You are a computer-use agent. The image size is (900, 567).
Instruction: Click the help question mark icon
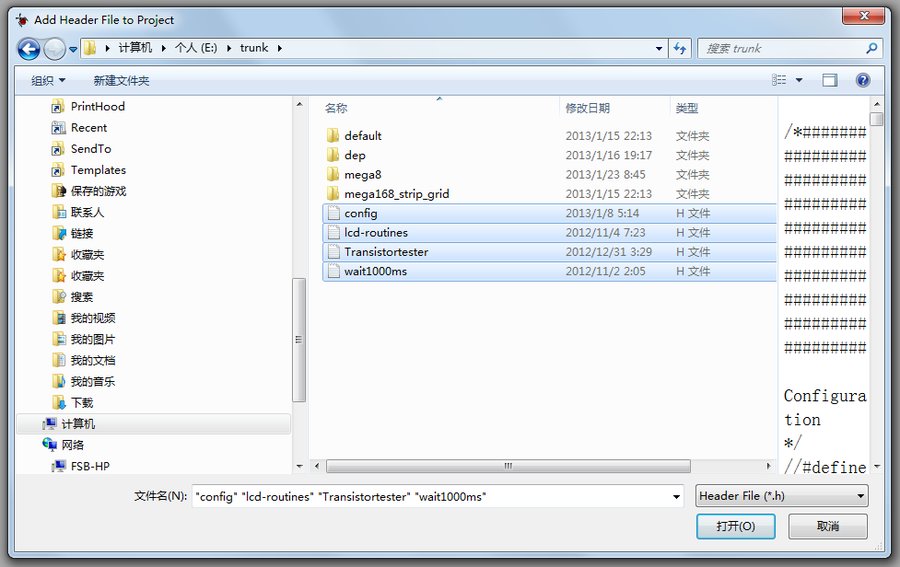[862, 80]
